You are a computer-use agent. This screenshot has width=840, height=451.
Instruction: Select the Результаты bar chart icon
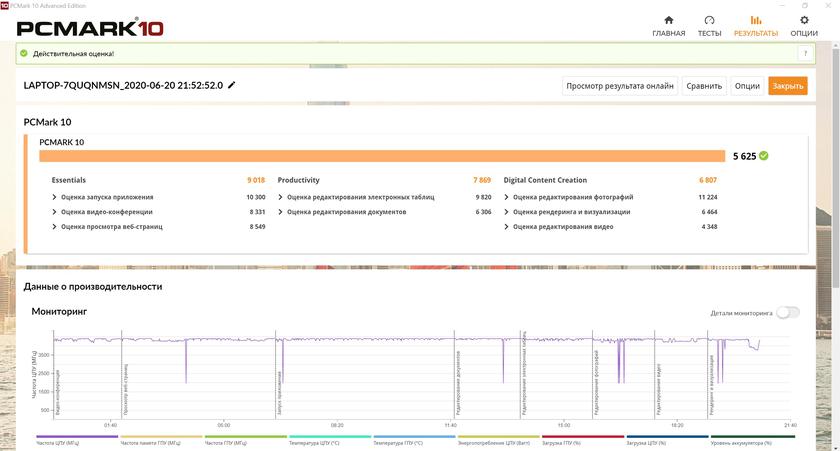click(755, 20)
